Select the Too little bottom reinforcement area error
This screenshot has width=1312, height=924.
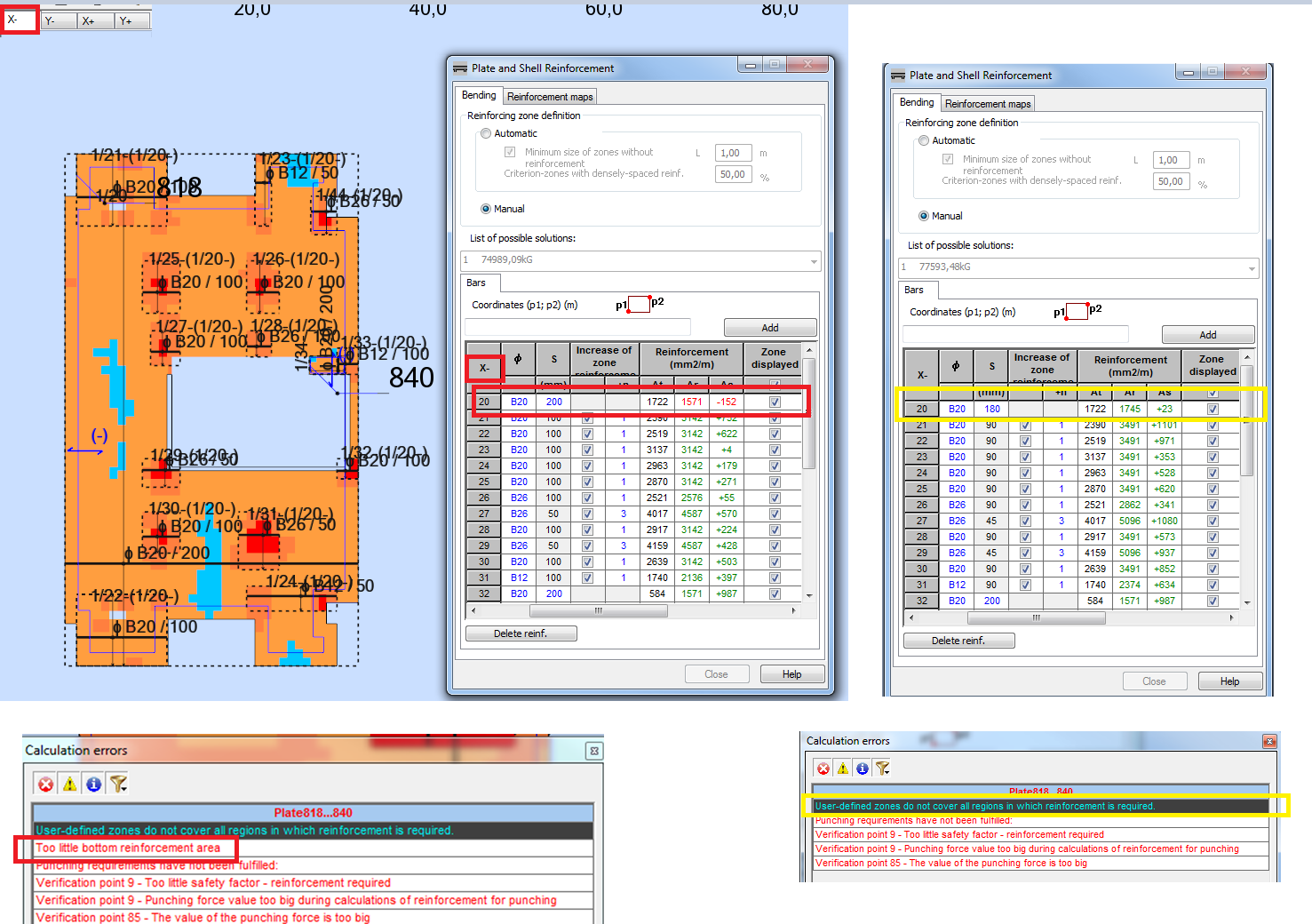[x=127, y=848]
